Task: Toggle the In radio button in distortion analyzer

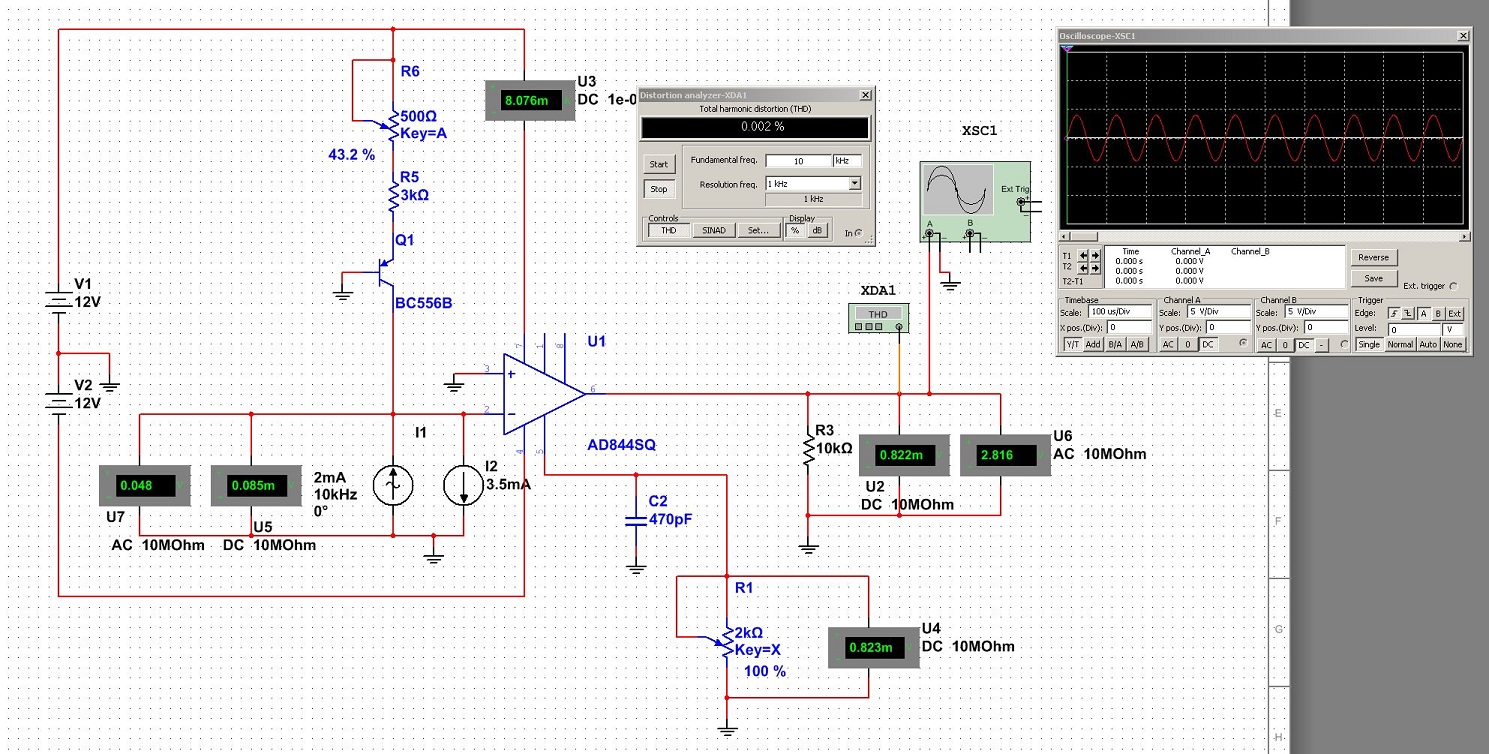Action: tap(859, 233)
